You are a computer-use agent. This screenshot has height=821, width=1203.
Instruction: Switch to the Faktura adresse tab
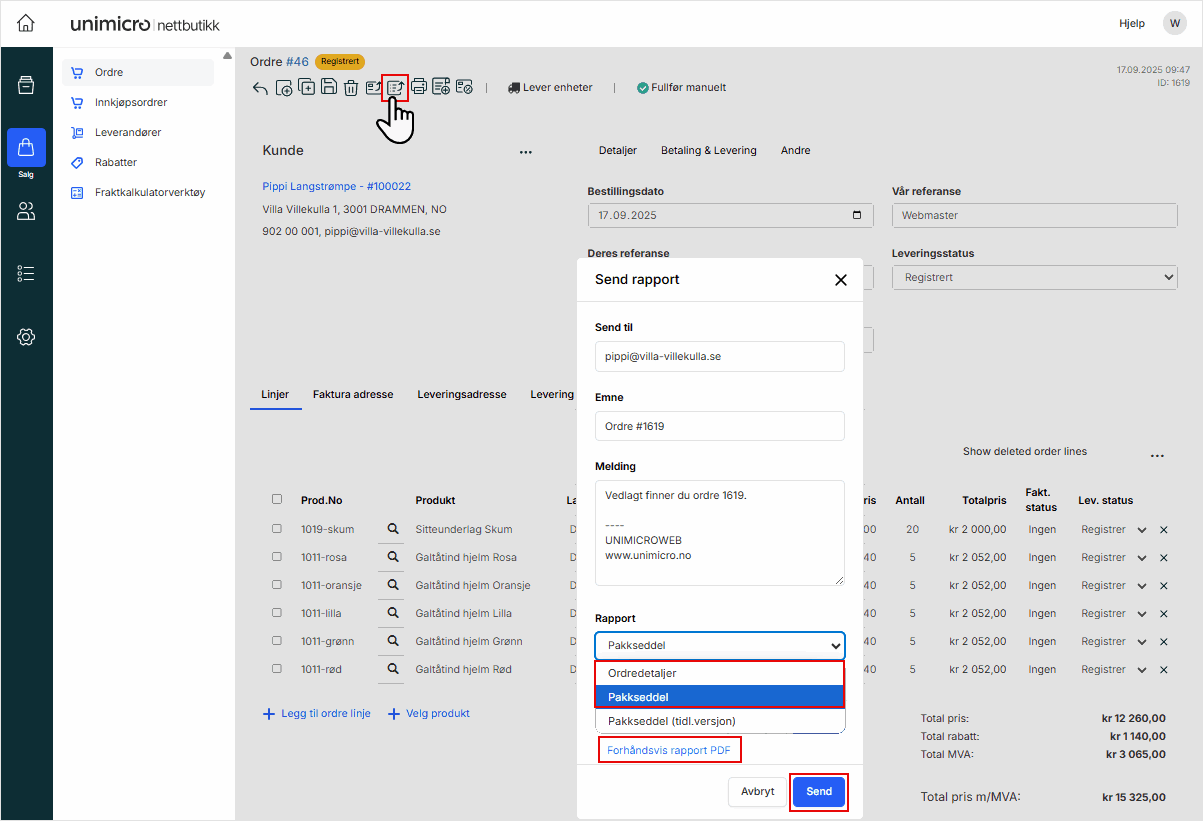353,394
